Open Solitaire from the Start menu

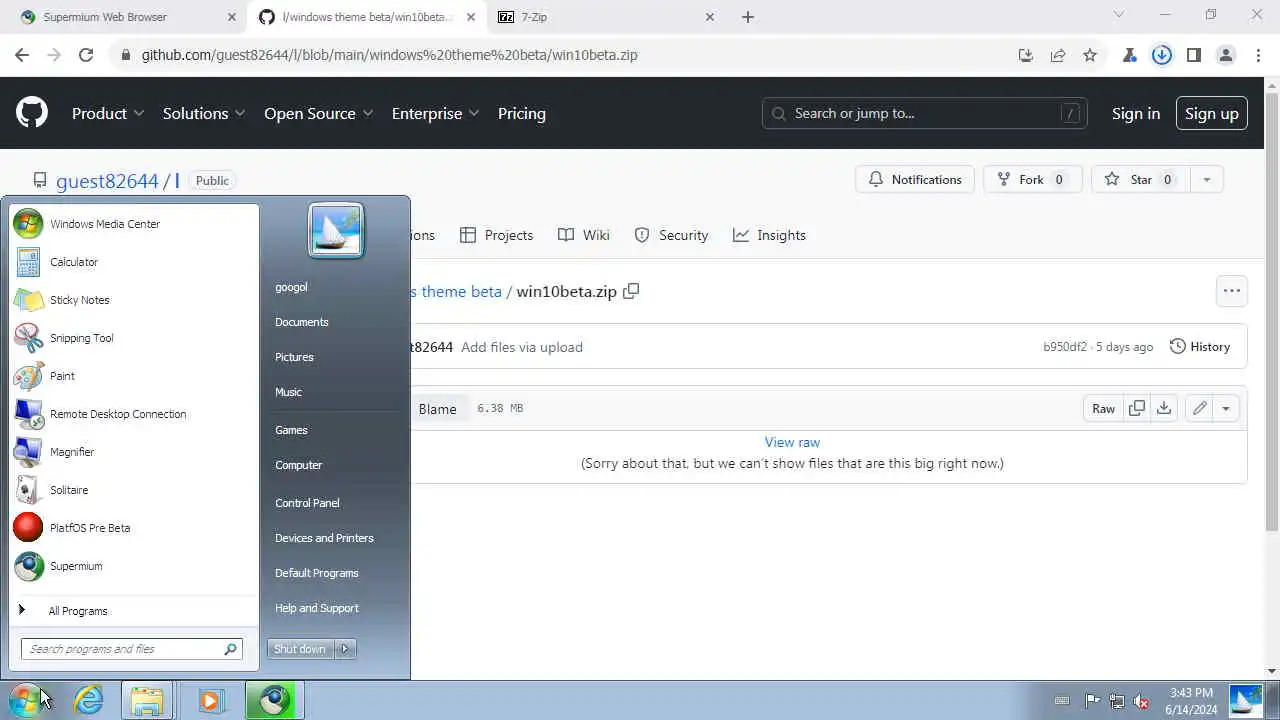[x=134, y=490]
